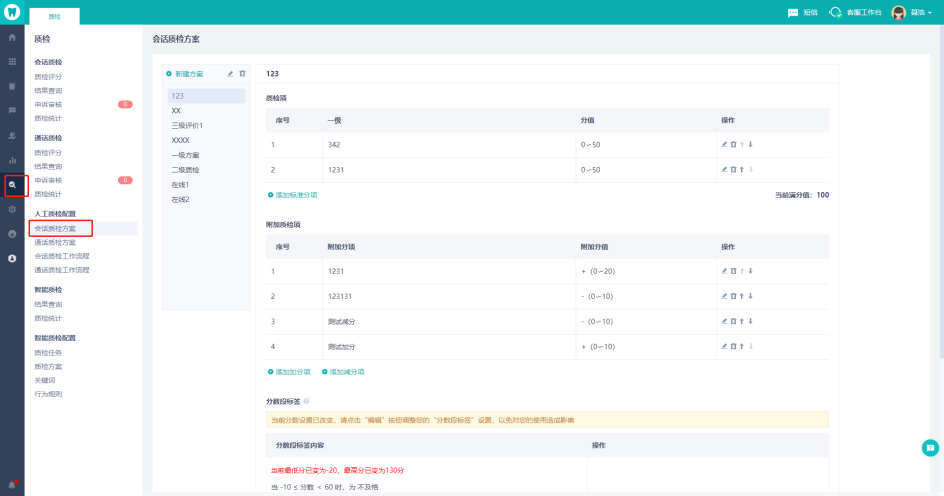The width and height of the screenshot is (944, 496).
Task: Open the home icon in left navigation bar
Action: coord(12,37)
